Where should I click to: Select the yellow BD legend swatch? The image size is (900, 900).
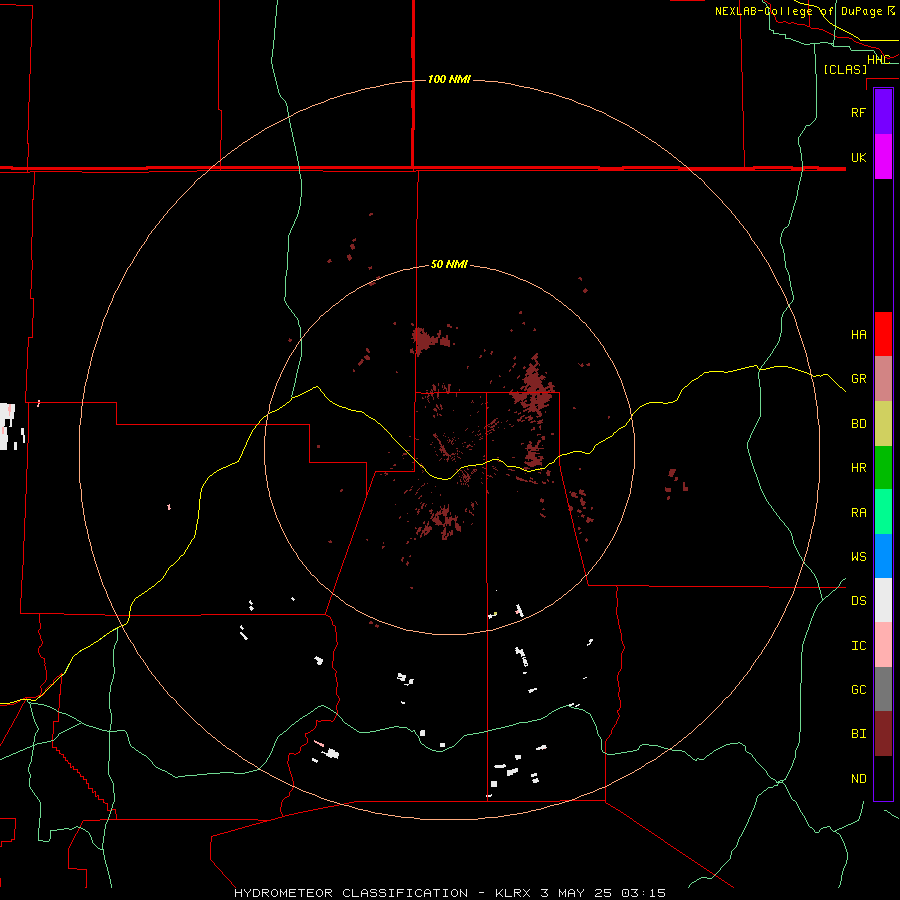[883, 424]
